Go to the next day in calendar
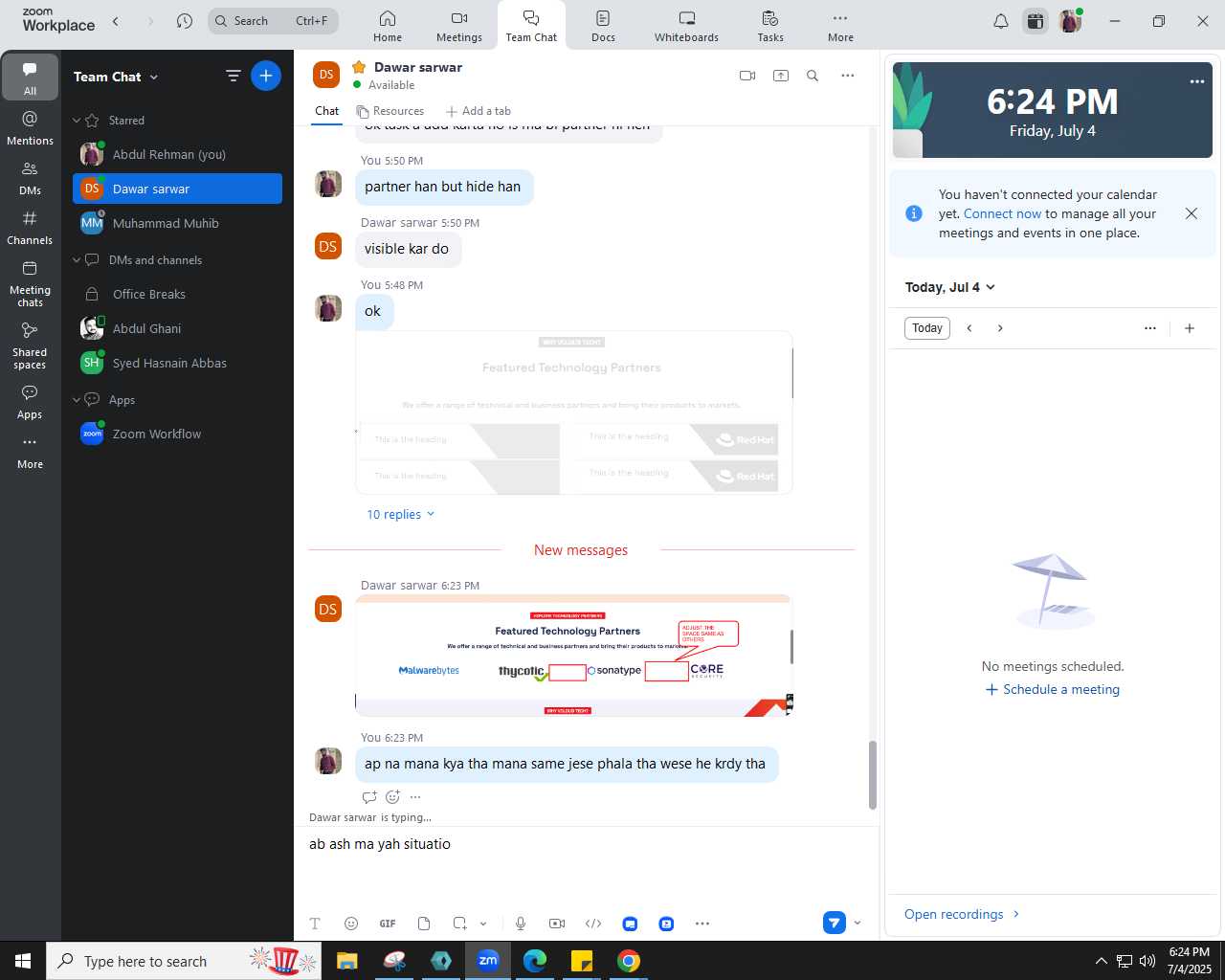Image resolution: width=1225 pixels, height=980 pixels. point(1000,328)
